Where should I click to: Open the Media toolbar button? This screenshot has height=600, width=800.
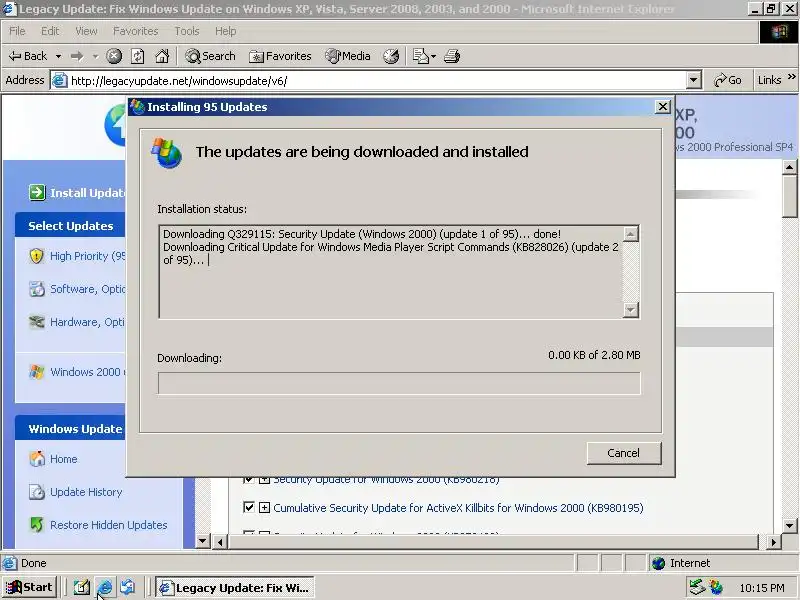(x=348, y=56)
